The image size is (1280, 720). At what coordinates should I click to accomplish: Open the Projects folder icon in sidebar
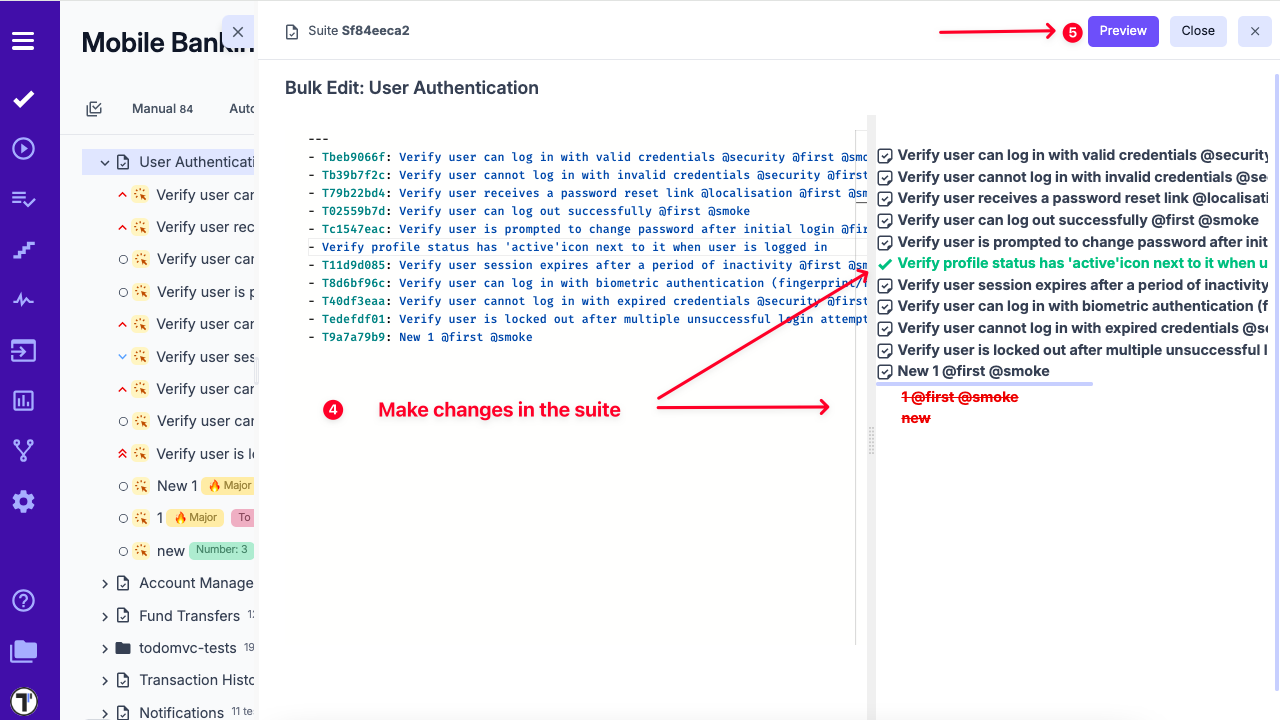[23, 652]
